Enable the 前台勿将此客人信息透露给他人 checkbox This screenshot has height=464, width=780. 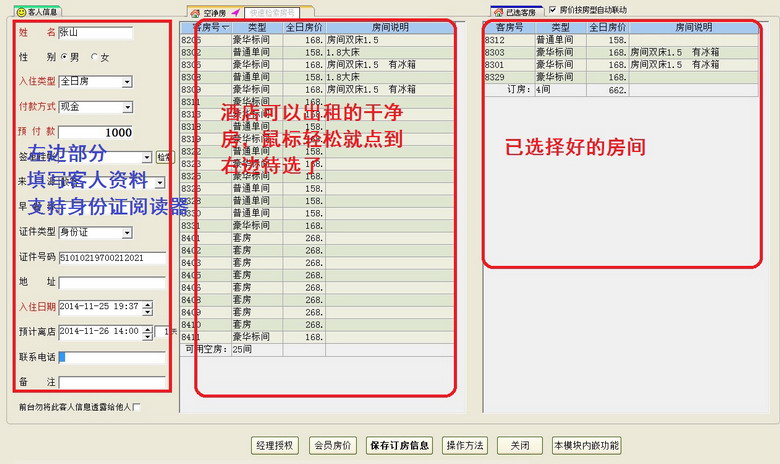pos(137,407)
